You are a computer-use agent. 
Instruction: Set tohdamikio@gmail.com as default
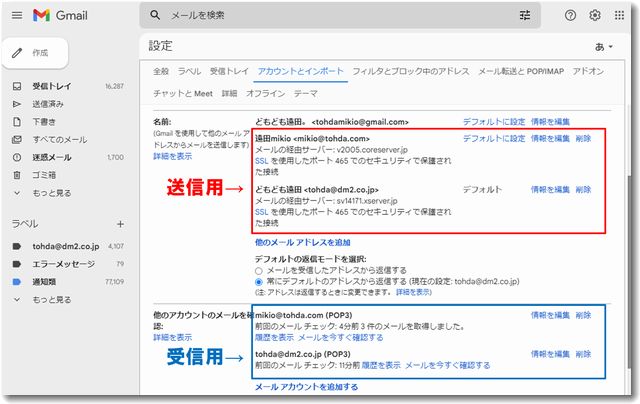pyautogui.click(x=494, y=122)
